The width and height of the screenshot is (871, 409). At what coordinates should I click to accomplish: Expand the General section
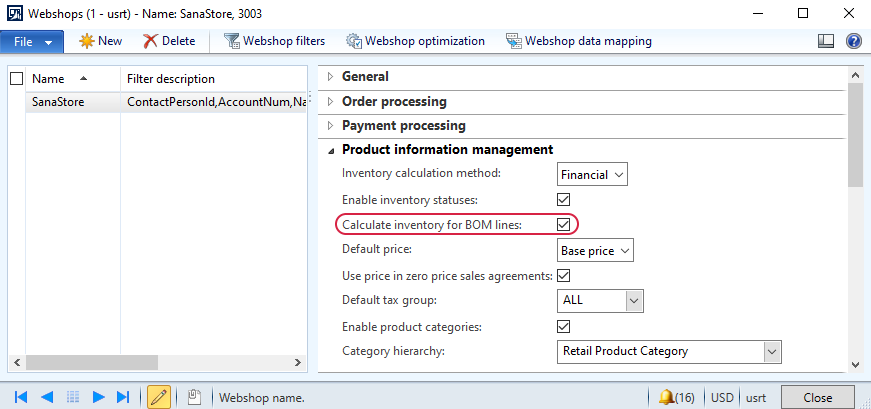click(x=365, y=77)
